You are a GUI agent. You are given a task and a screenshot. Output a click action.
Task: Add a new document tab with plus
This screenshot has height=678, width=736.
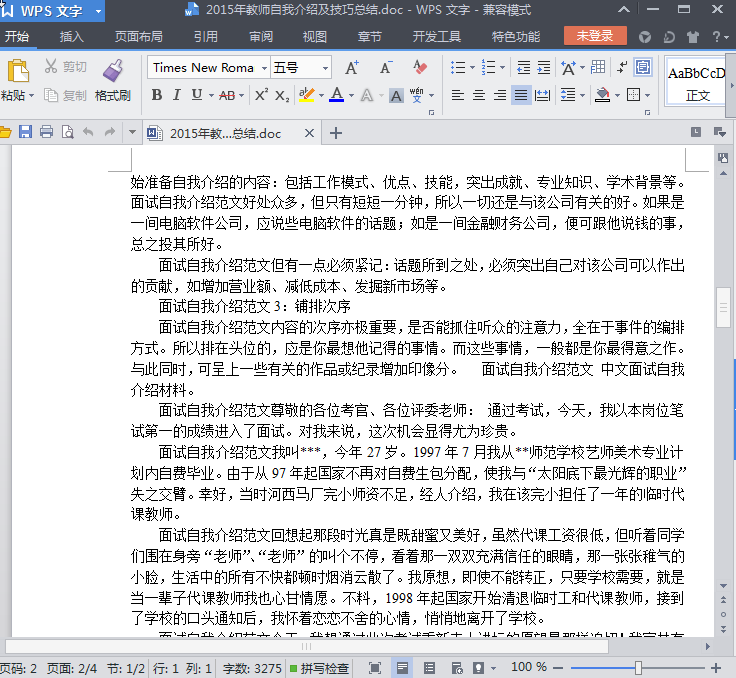coord(336,133)
